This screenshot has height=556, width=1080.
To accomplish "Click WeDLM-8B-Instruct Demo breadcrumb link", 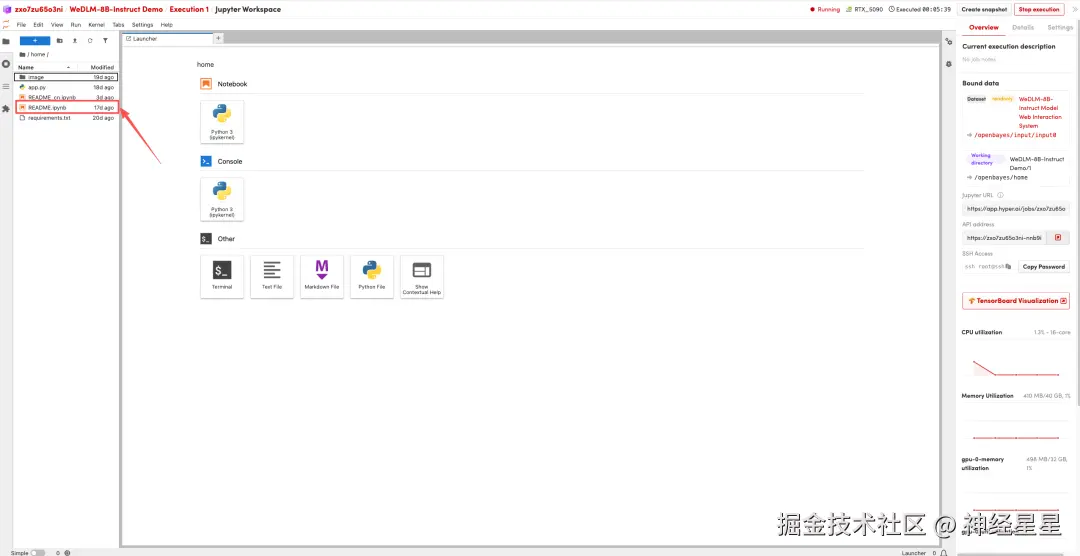I will pos(116,10).
